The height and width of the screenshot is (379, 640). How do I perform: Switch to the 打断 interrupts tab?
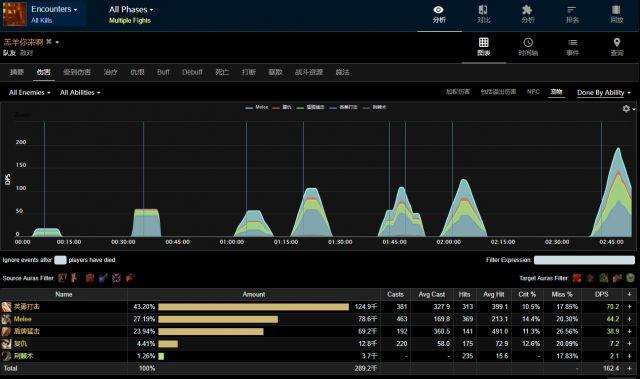(x=249, y=72)
